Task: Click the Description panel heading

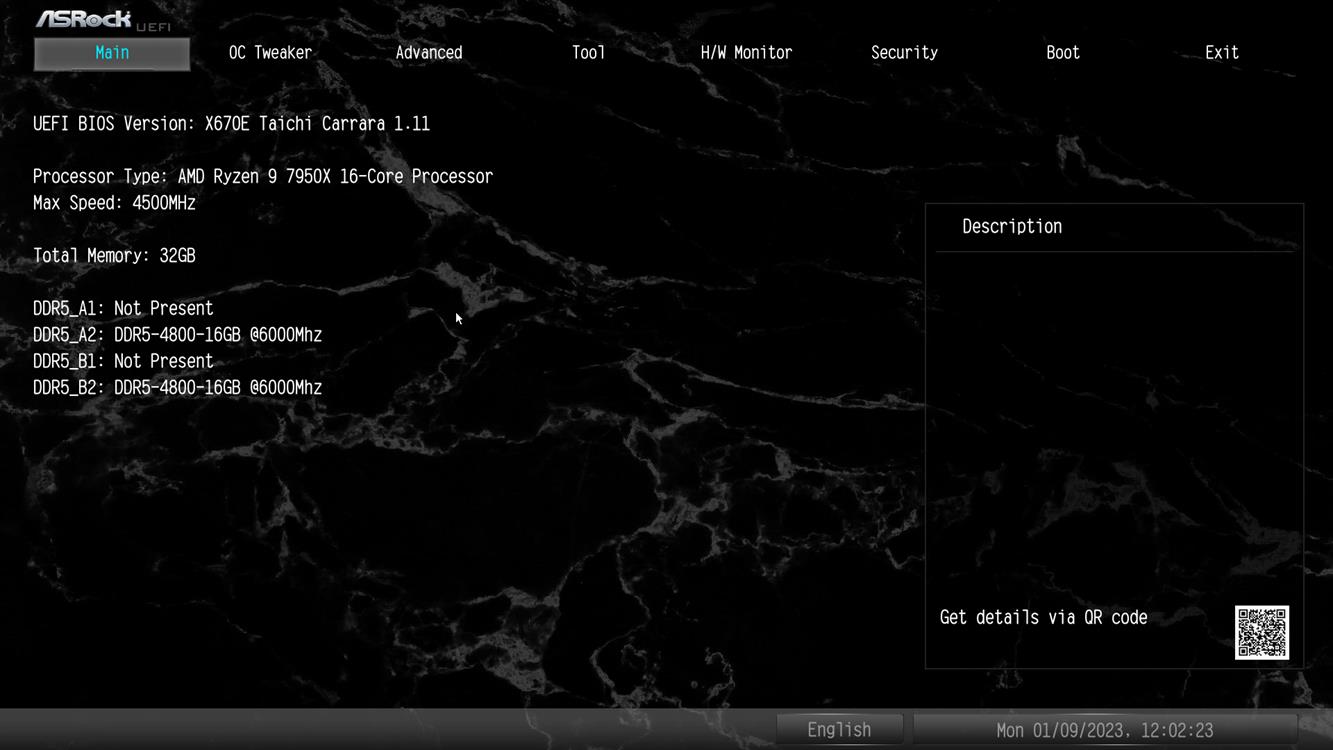Action: click(x=1012, y=227)
